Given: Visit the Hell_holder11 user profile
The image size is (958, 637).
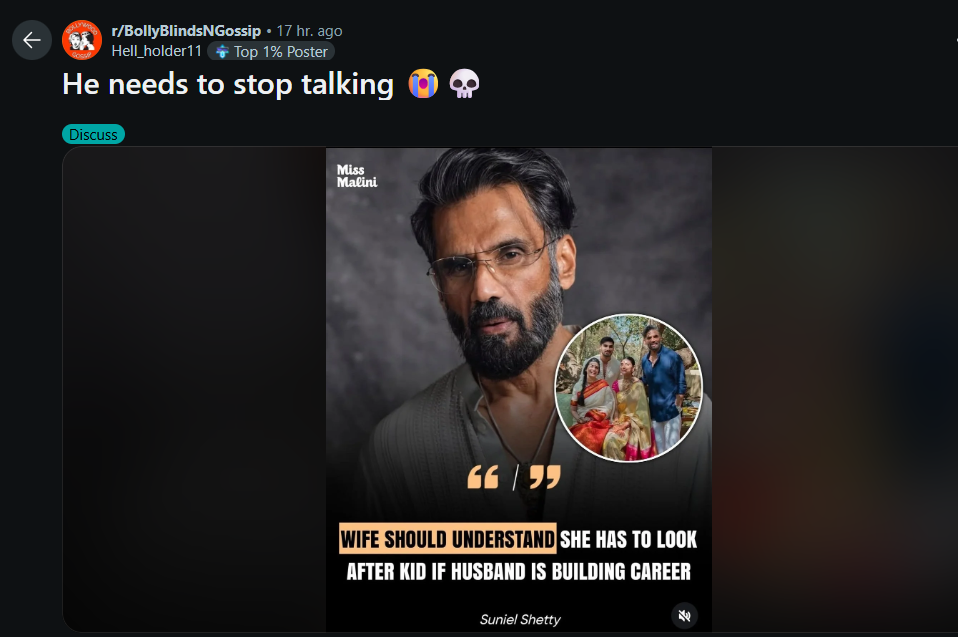Looking at the screenshot, I should (157, 51).
